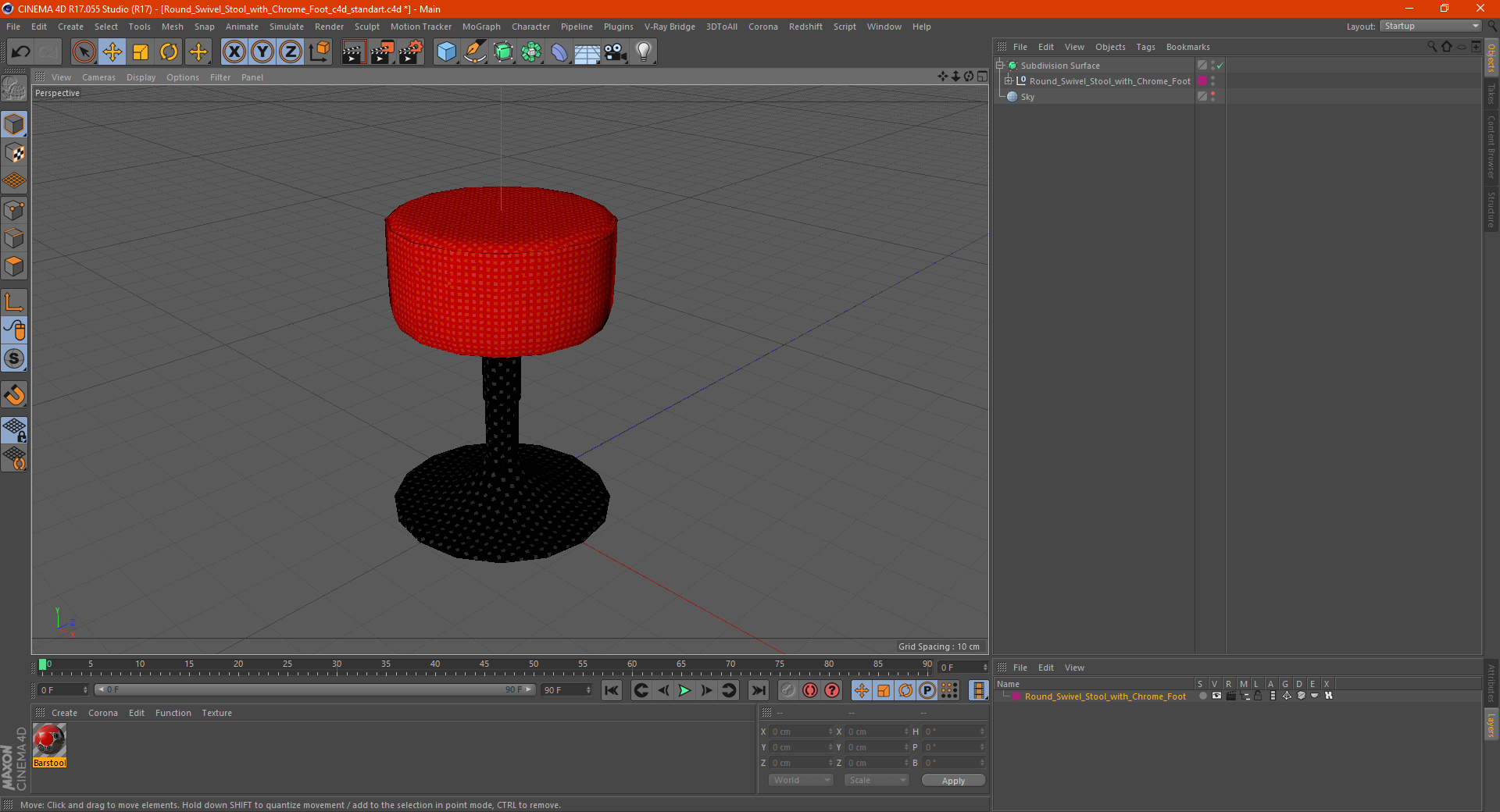
Task: Enable Texture mode icon
Action: pyautogui.click(x=14, y=153)
